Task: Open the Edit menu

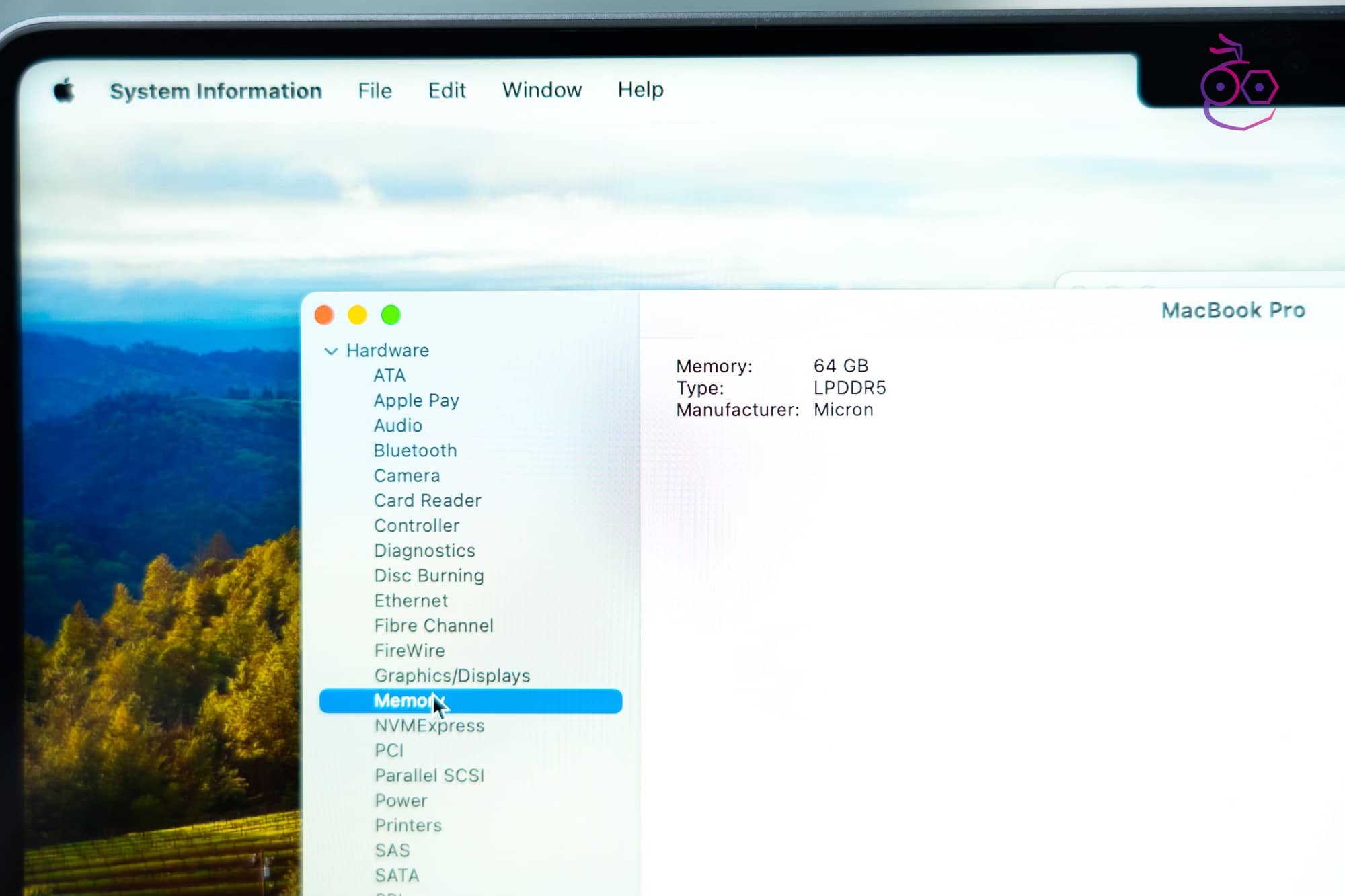Action: [447, 91]
